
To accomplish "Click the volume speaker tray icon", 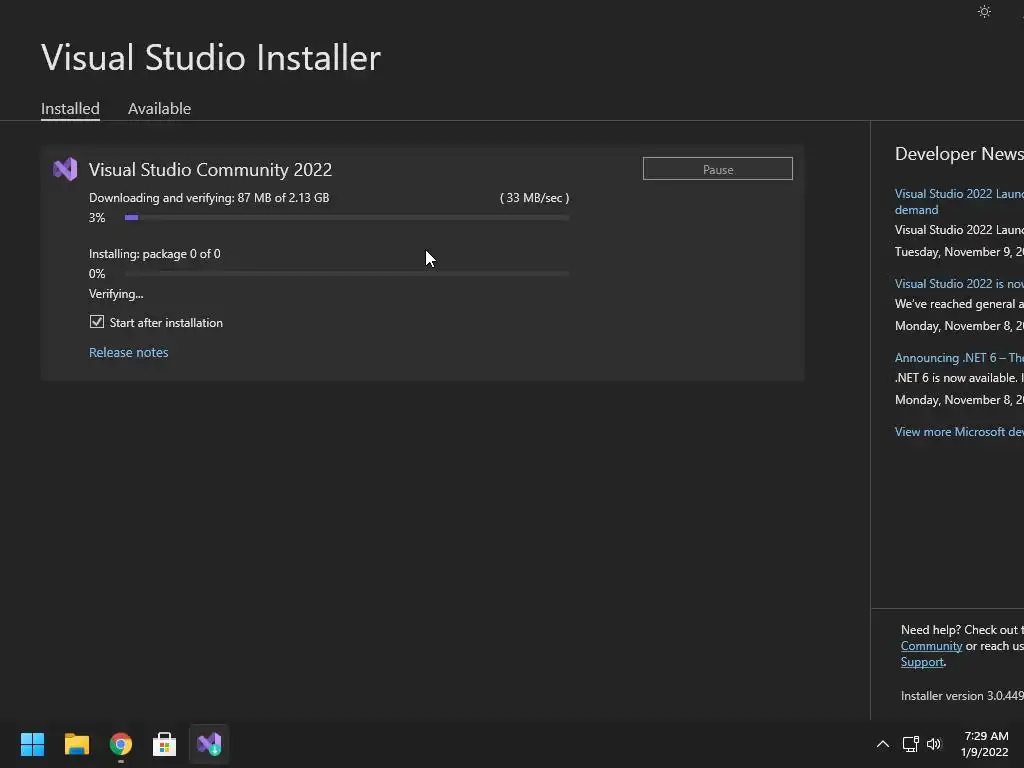I will pos(934,744).
